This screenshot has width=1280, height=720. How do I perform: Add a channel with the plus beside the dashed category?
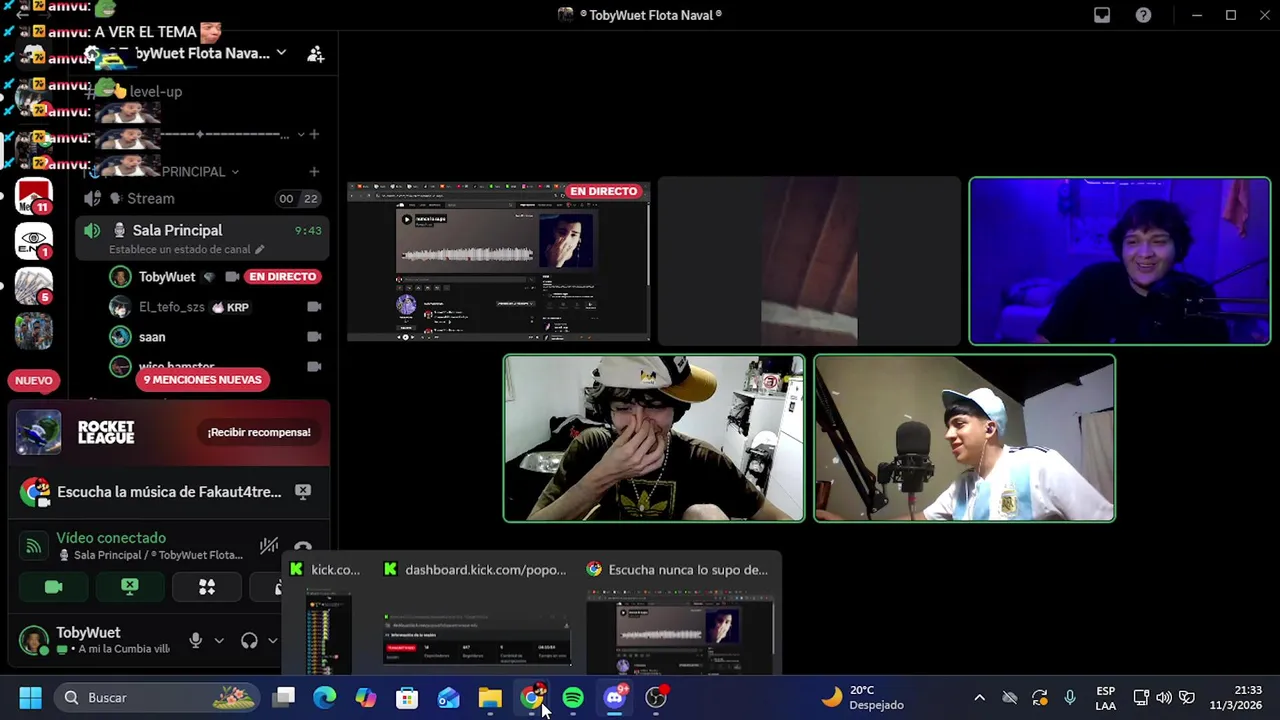click(314, 134)
